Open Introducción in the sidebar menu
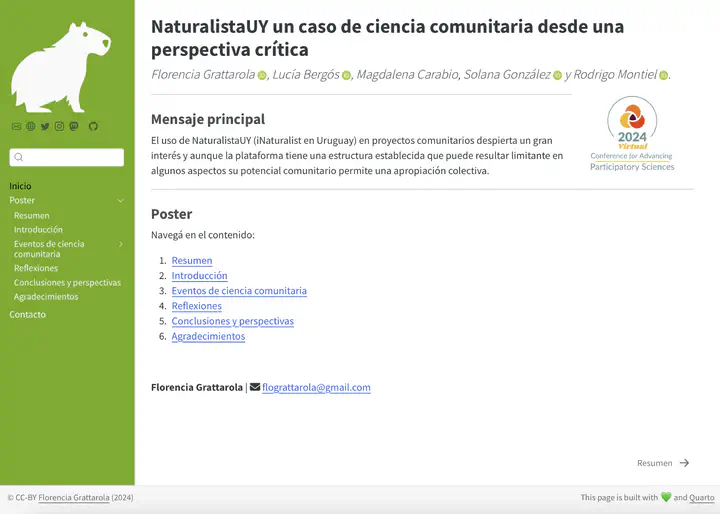The height and width of the screenshot is (514, 720). pos(38,230)
